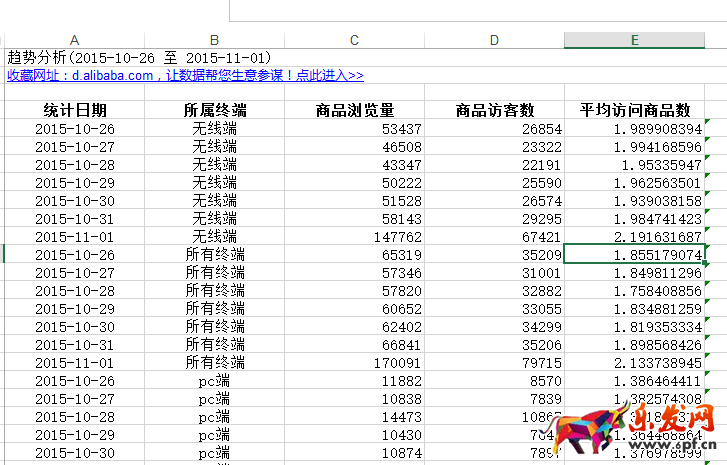The width and height of the screenshot is (727, 465).
Task: Click column C header
Action: pyautogui.click(x=354, y=40)
